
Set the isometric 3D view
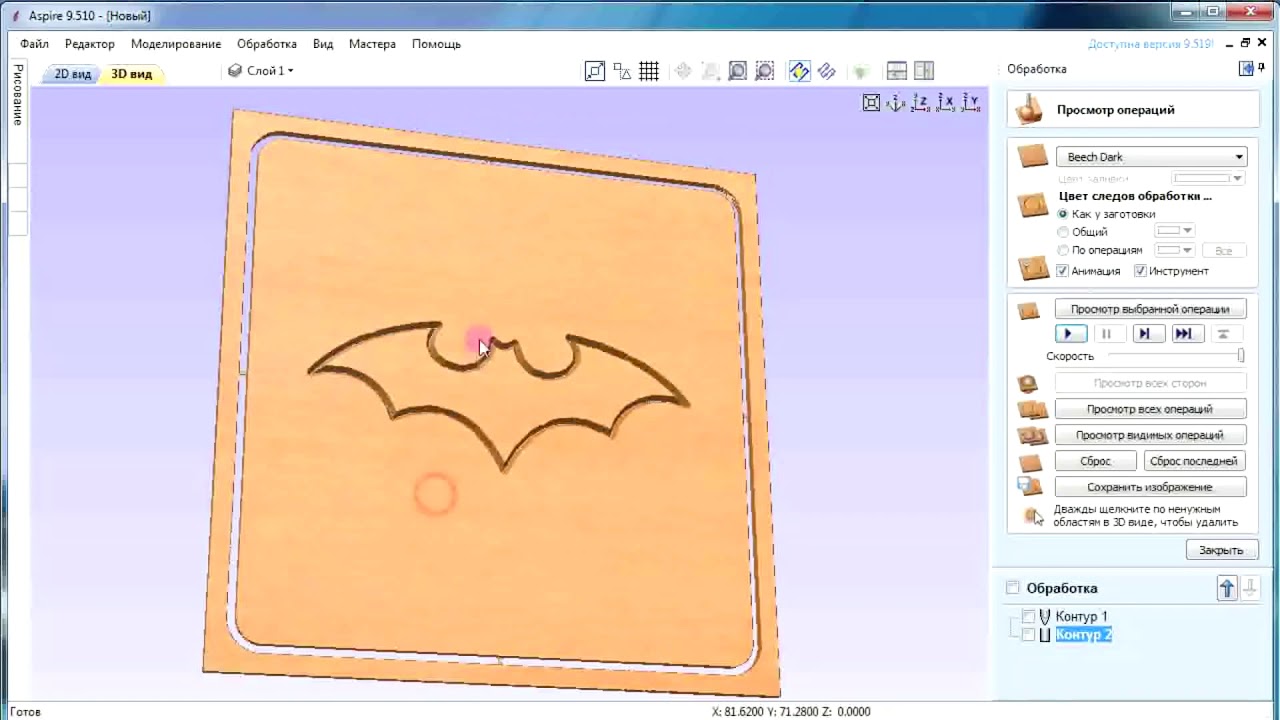(x=896, y=103)
